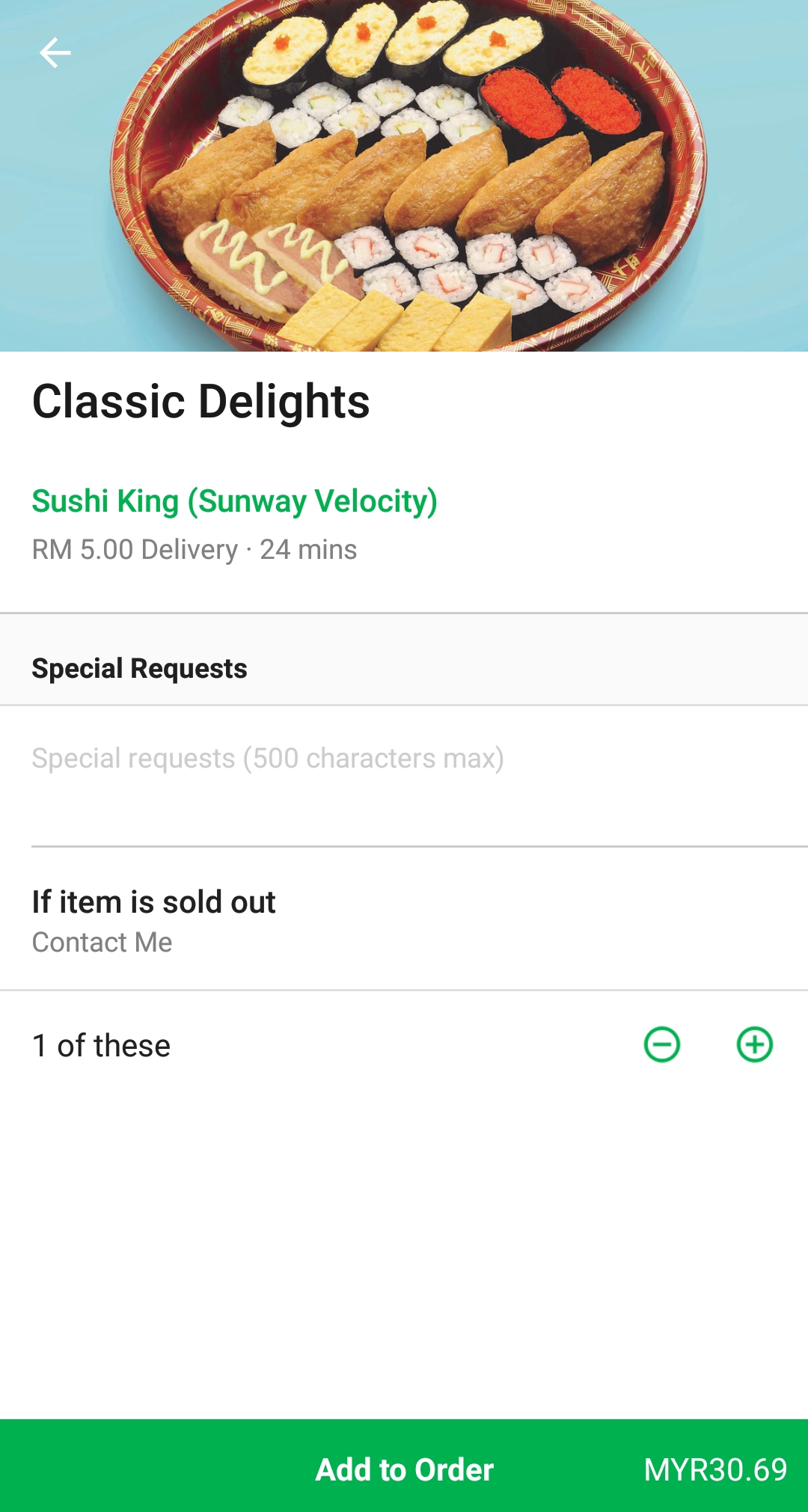Change the 'Contact Me' sold-out preference
Viewport: 808px width, 1512px height.
pyautogui.click(x=102, y=943)
